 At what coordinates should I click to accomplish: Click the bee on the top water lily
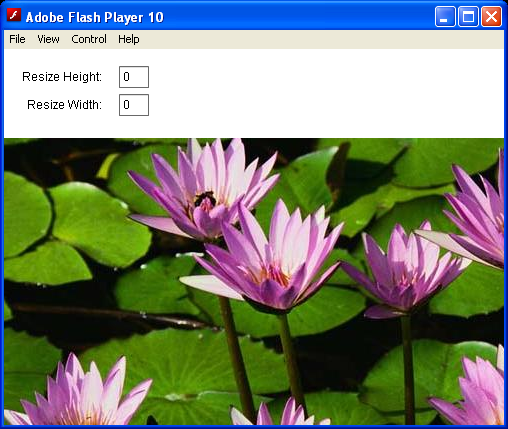[x=205, y=199]
